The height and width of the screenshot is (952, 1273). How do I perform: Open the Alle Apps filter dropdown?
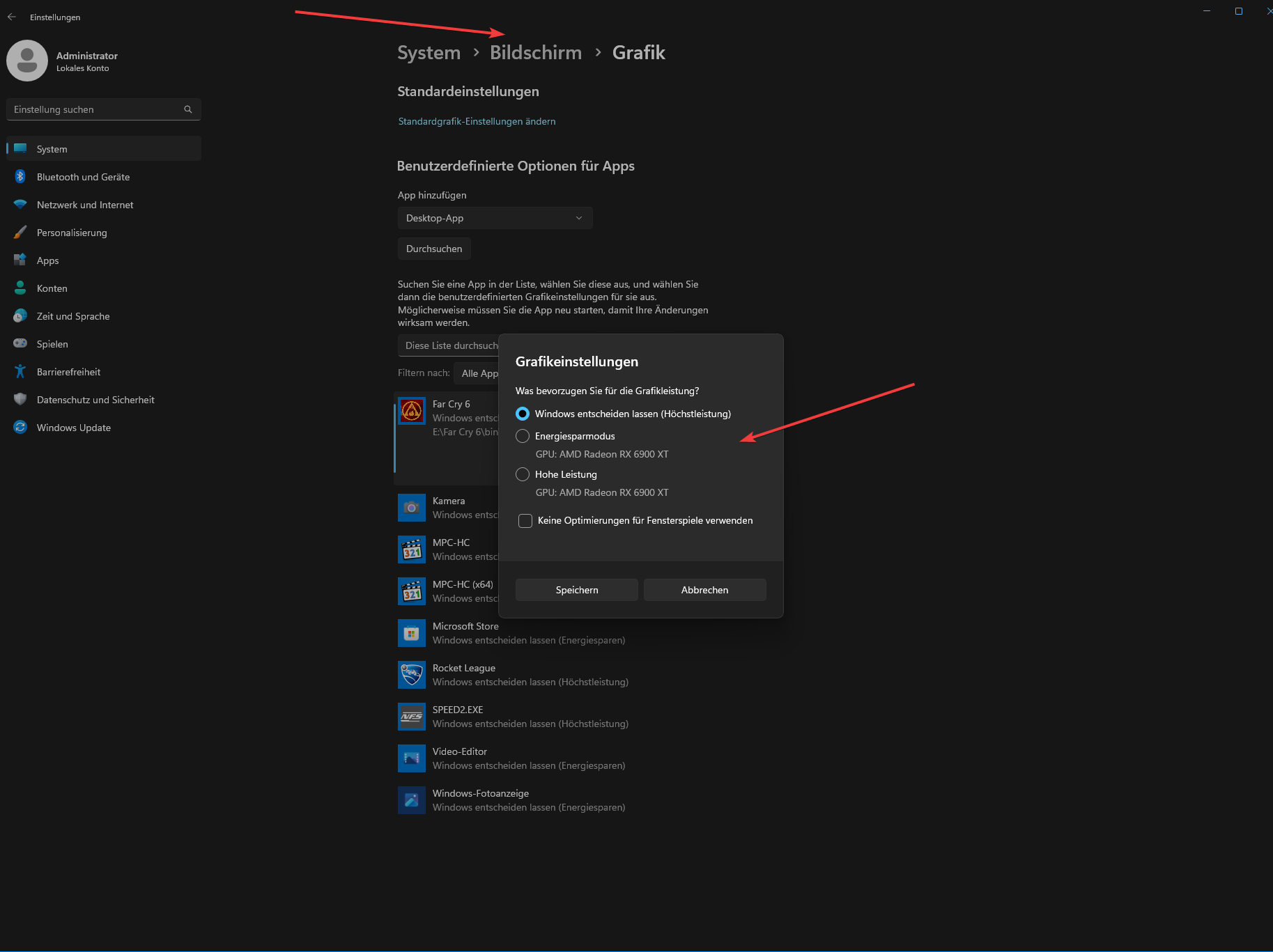pos(477,373)
